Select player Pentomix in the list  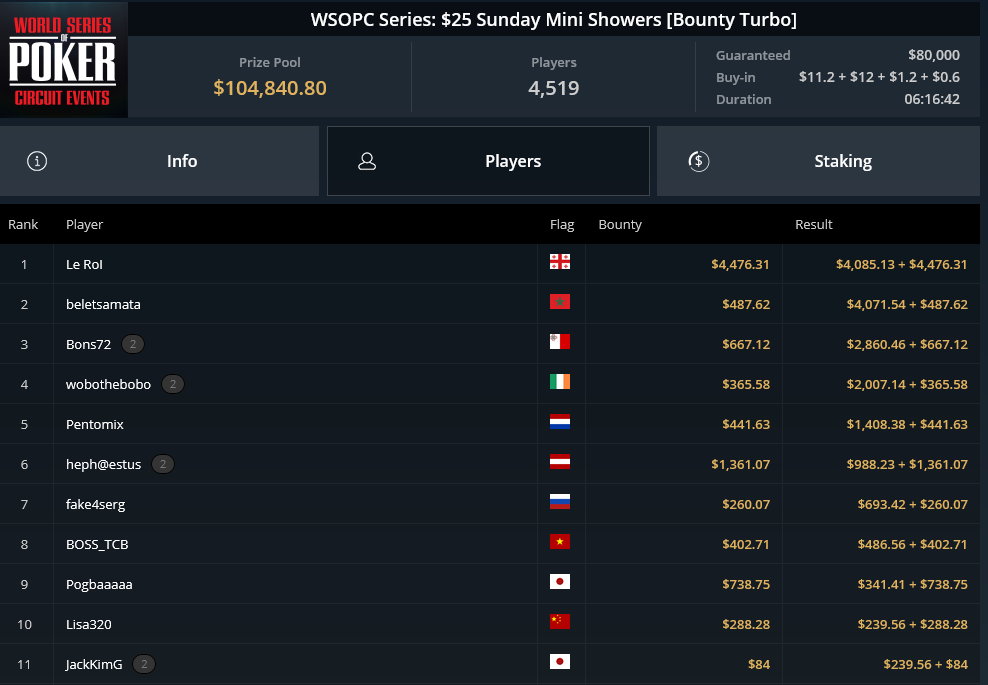490,424
